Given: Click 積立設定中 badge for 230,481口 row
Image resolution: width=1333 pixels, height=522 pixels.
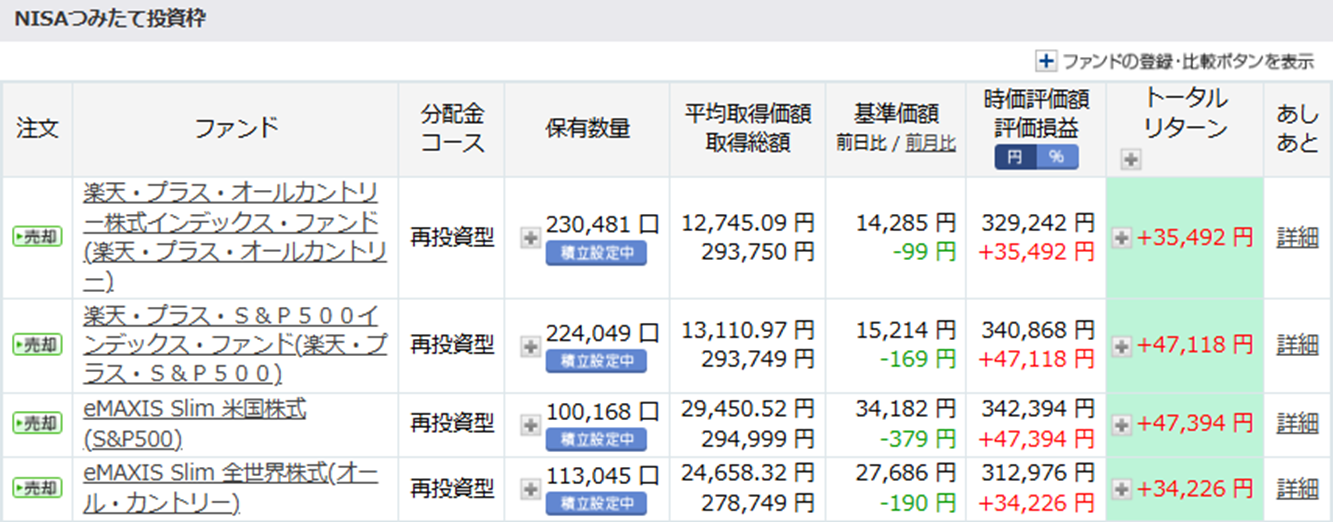Looking at the screenshot, I should pyautogui.click(x=596, y=253).
